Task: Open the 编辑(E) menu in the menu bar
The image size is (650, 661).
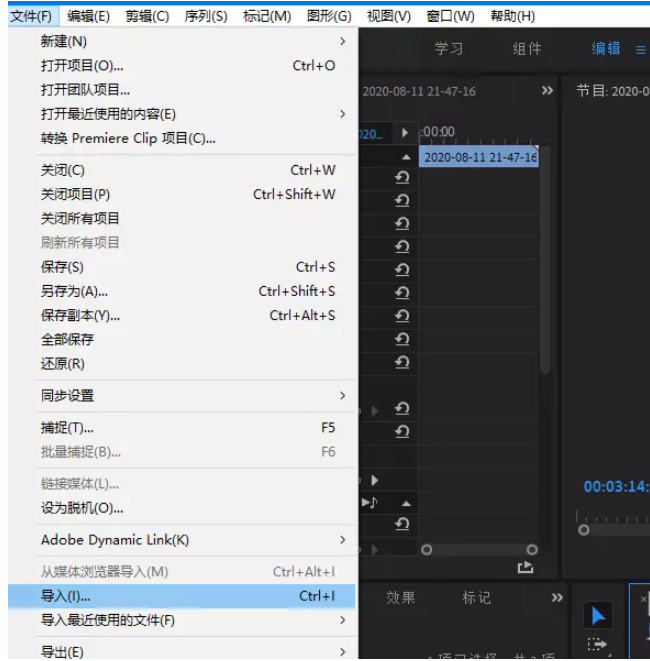Action: point(89,16)
